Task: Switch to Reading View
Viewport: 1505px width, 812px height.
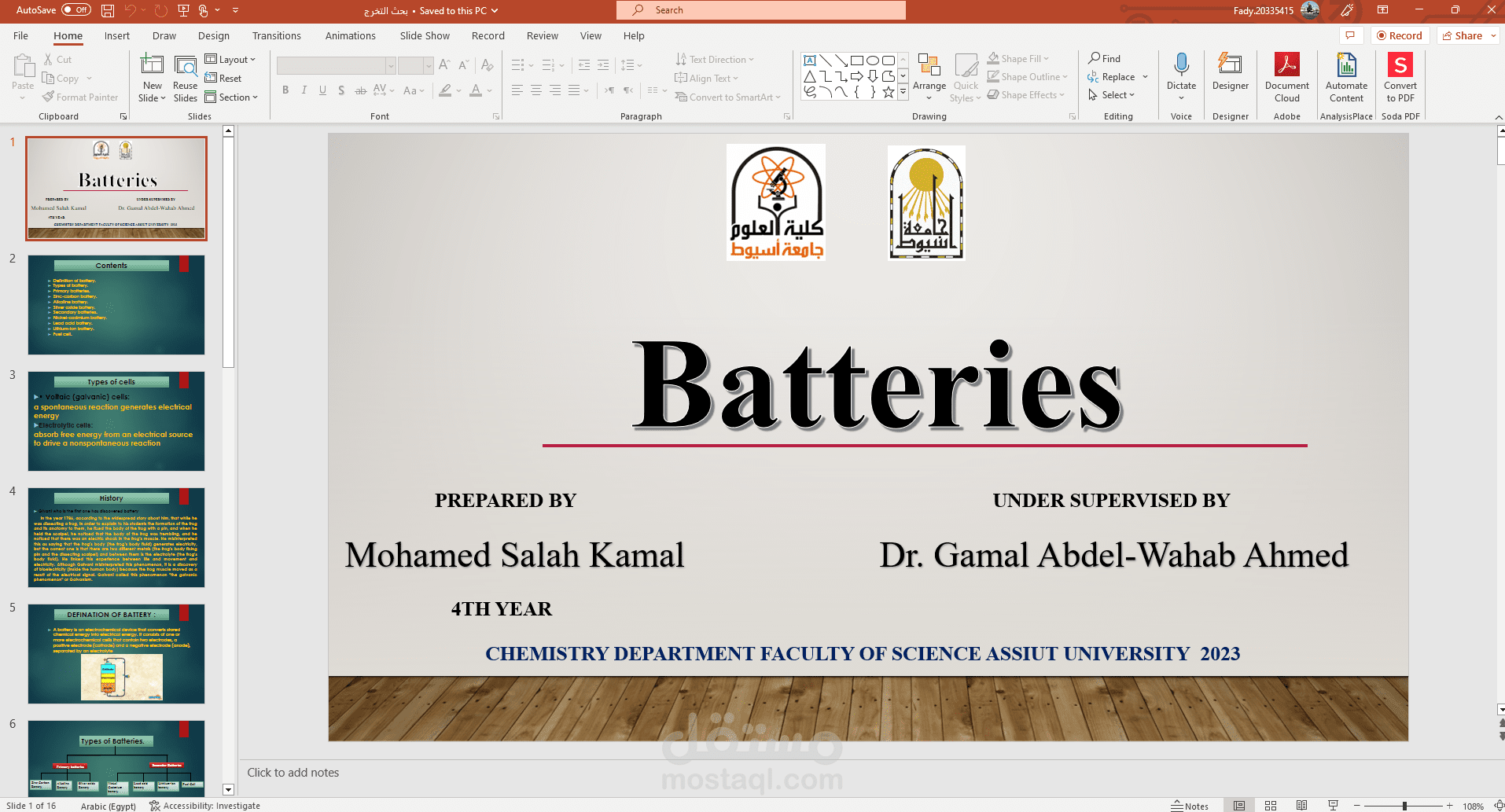Action: coord(1302,806)
